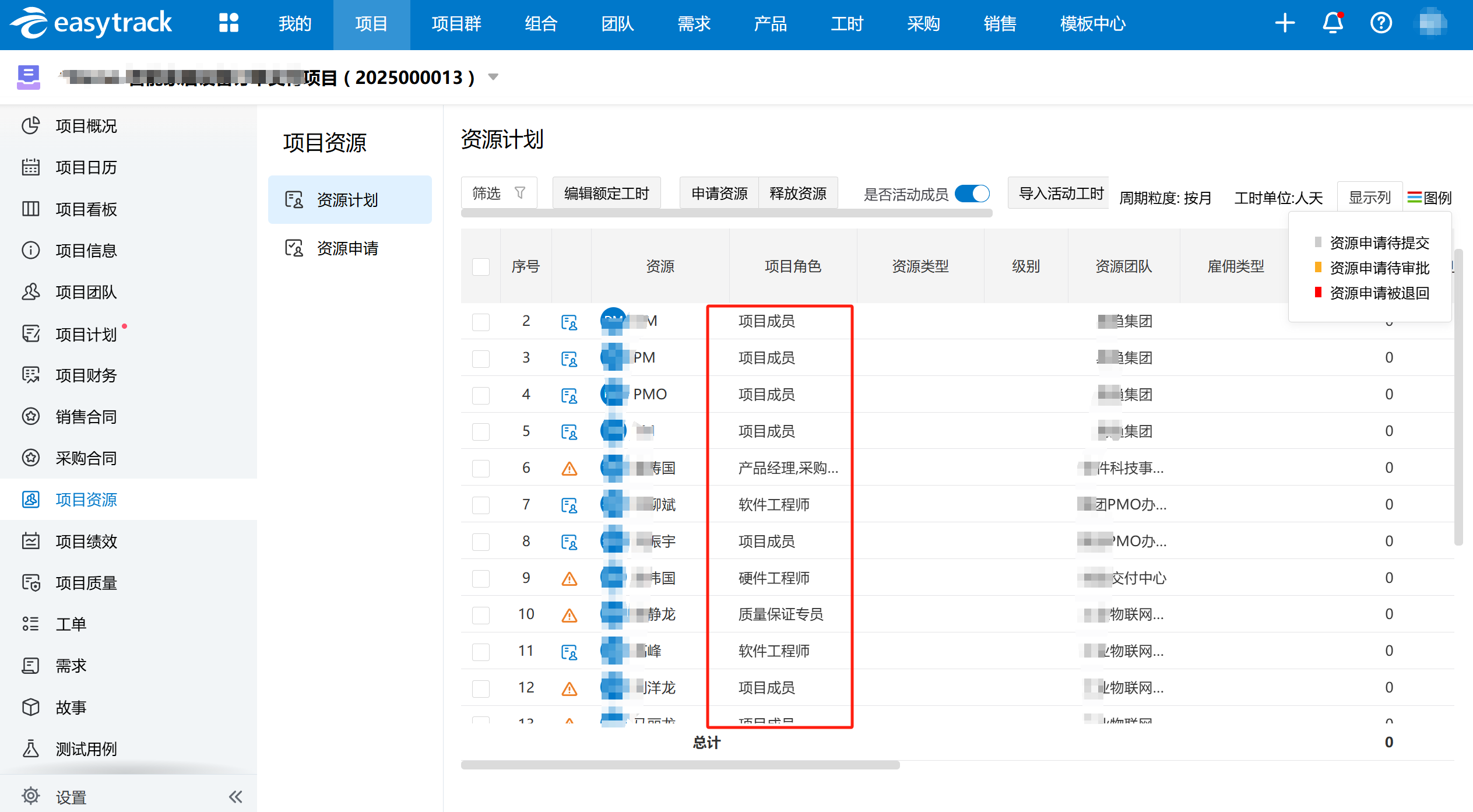Check the select-all header checkbox
The height and width of the screenshot is (812, 1473).
(x=481, y=267)
